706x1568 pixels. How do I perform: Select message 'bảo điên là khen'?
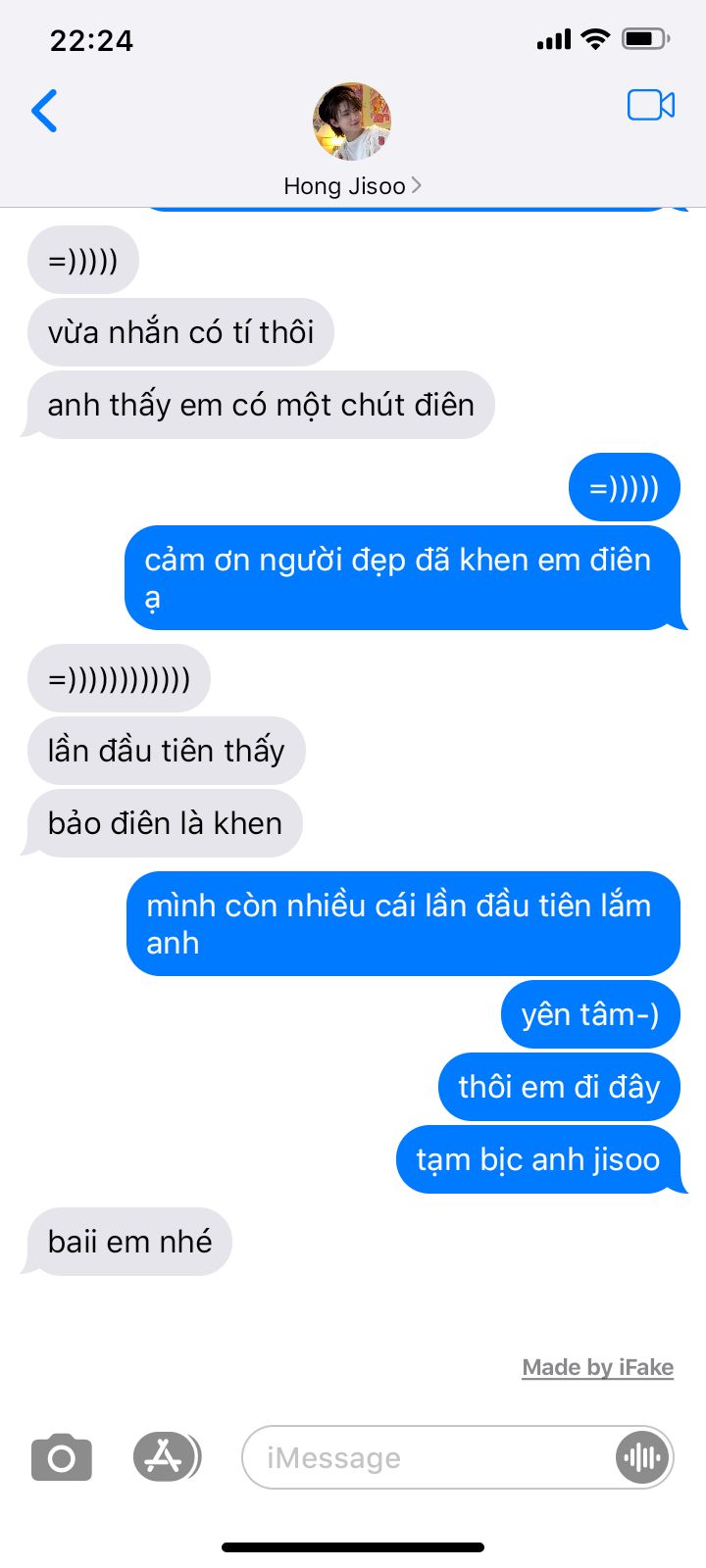pyautogui.click(x=165, y=823)
